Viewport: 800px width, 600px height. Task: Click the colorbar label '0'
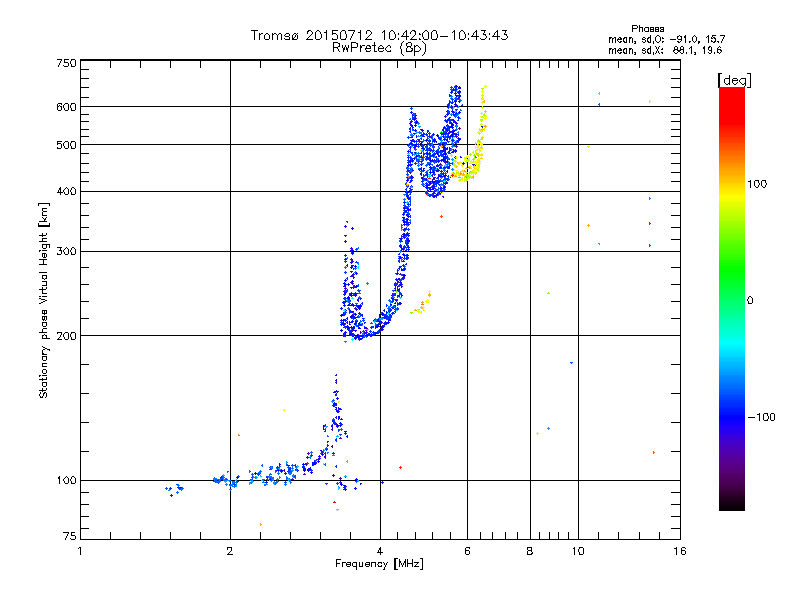pyautogui.click(x=750, y=301)
